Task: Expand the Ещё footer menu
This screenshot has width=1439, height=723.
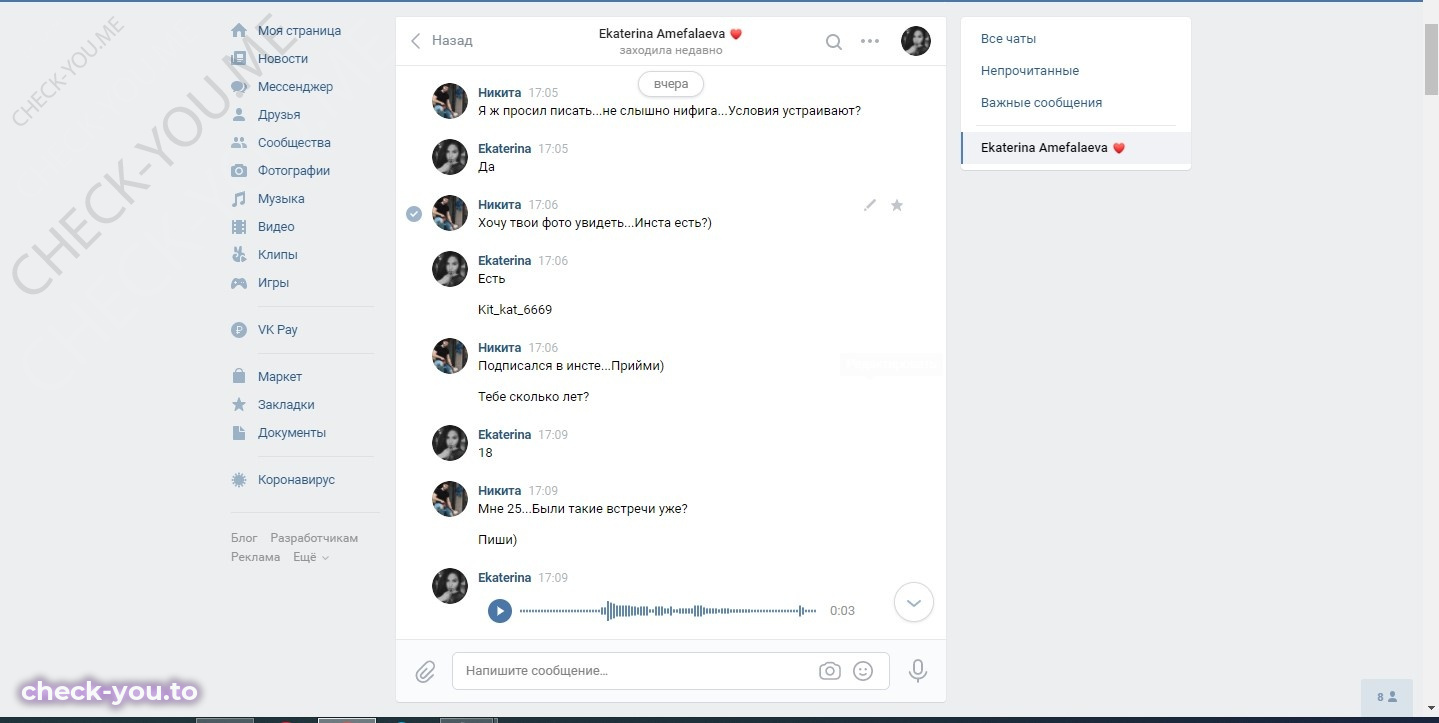Action: [311, 557]
